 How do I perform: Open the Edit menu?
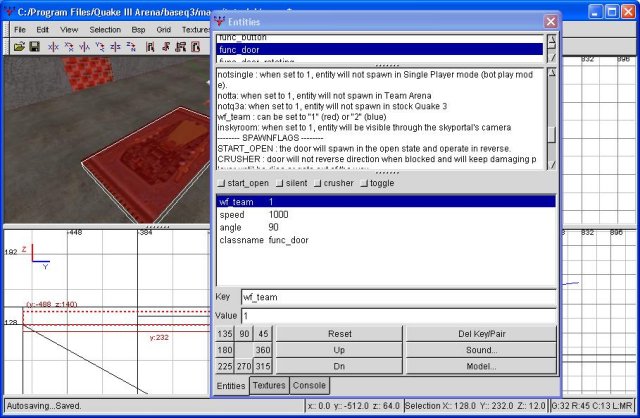(x=42, y=30)
